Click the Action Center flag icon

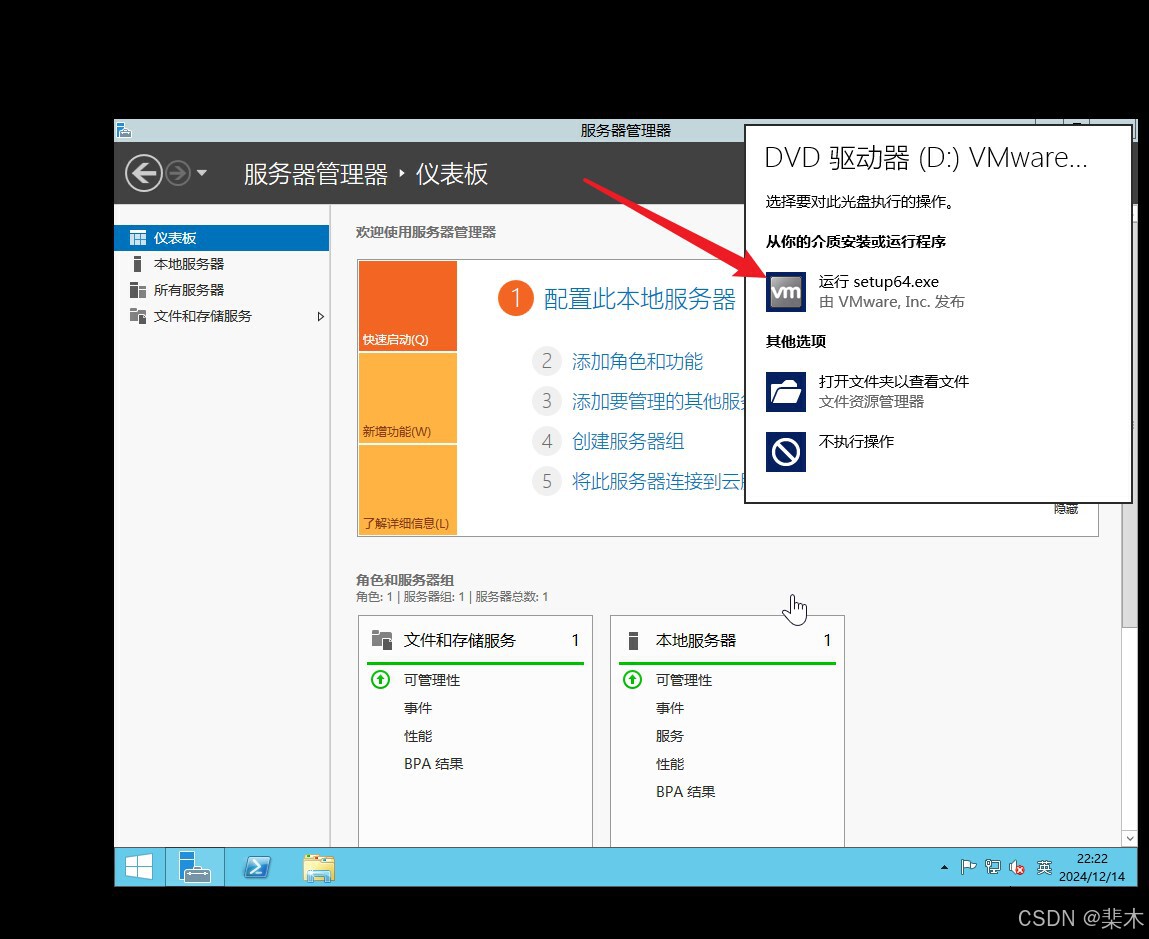tap(968, 867)
